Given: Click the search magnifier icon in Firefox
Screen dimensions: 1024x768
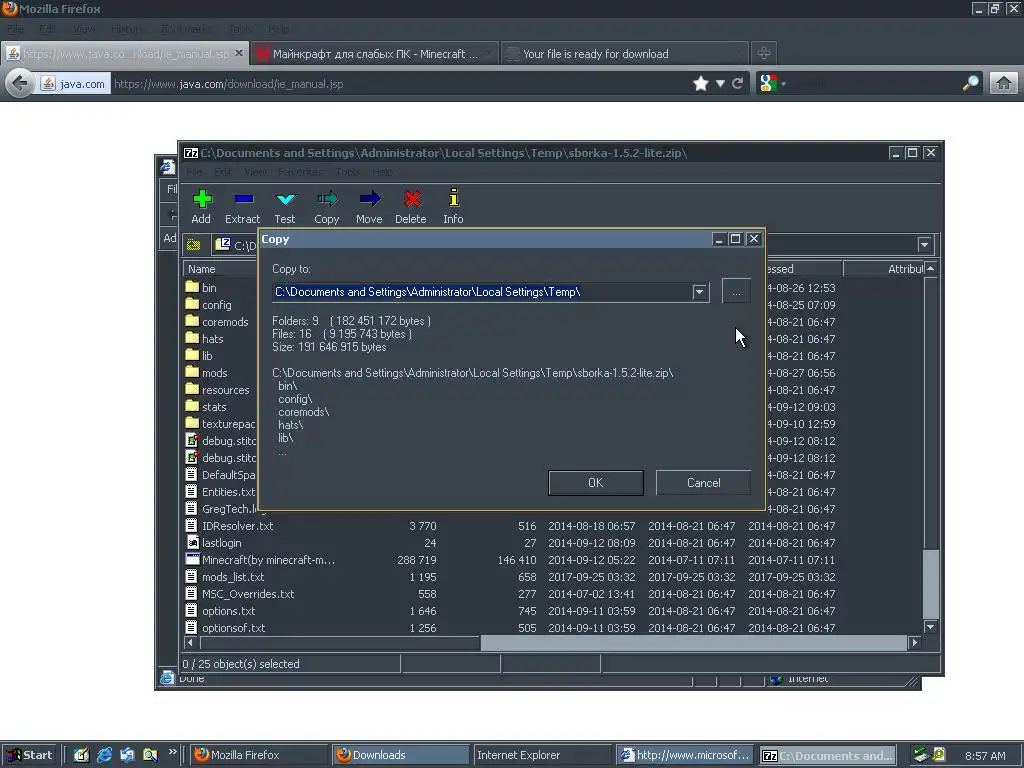Looking at the screenshot, I should (970, 83).
